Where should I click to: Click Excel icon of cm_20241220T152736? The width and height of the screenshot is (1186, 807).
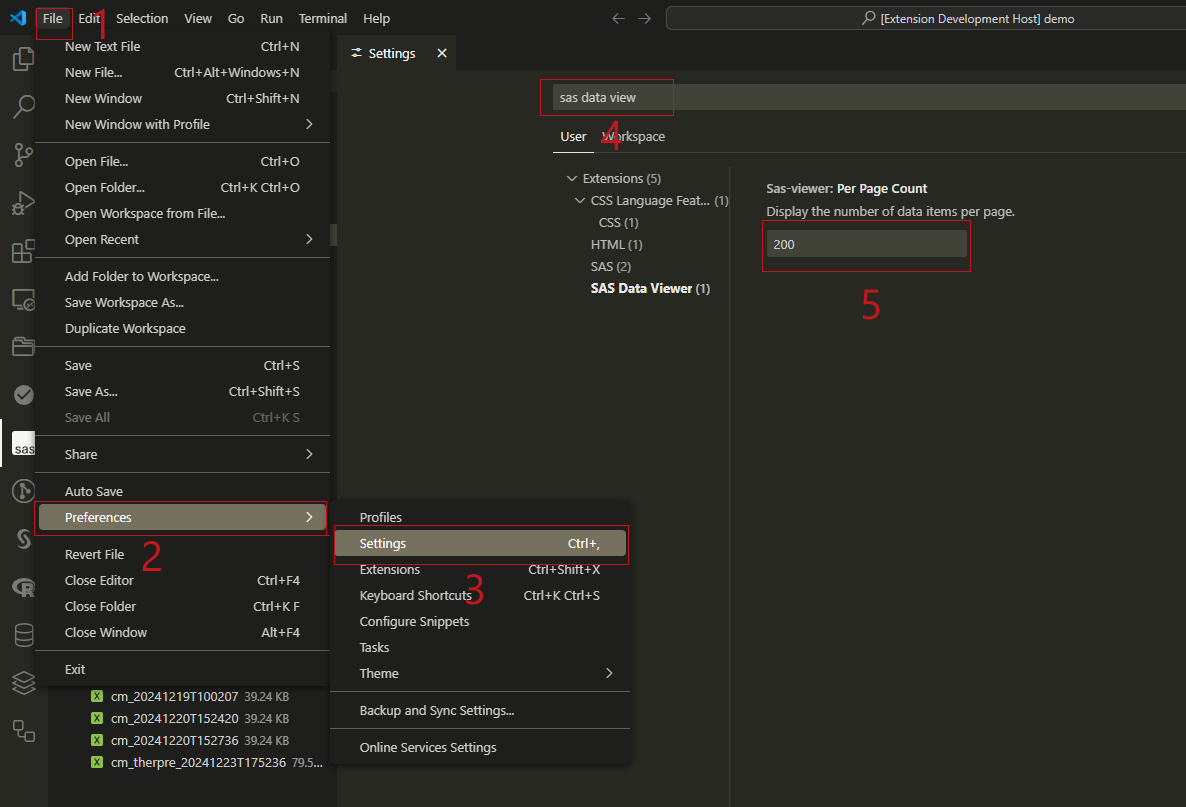point(97,740)
